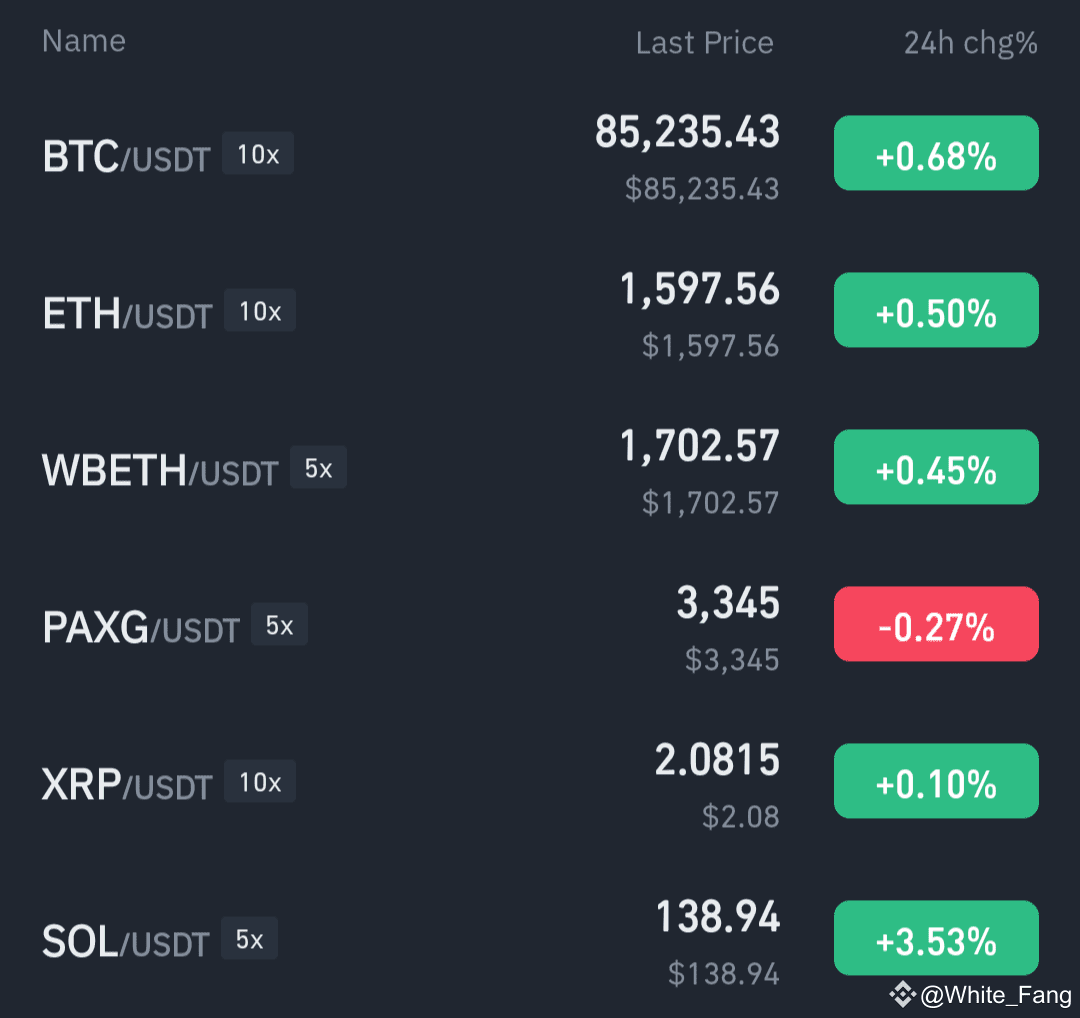Click the 5x leverage badge next to WBETH
The width and height of the screenshot is (1080, 1018).
pos(318,467)
